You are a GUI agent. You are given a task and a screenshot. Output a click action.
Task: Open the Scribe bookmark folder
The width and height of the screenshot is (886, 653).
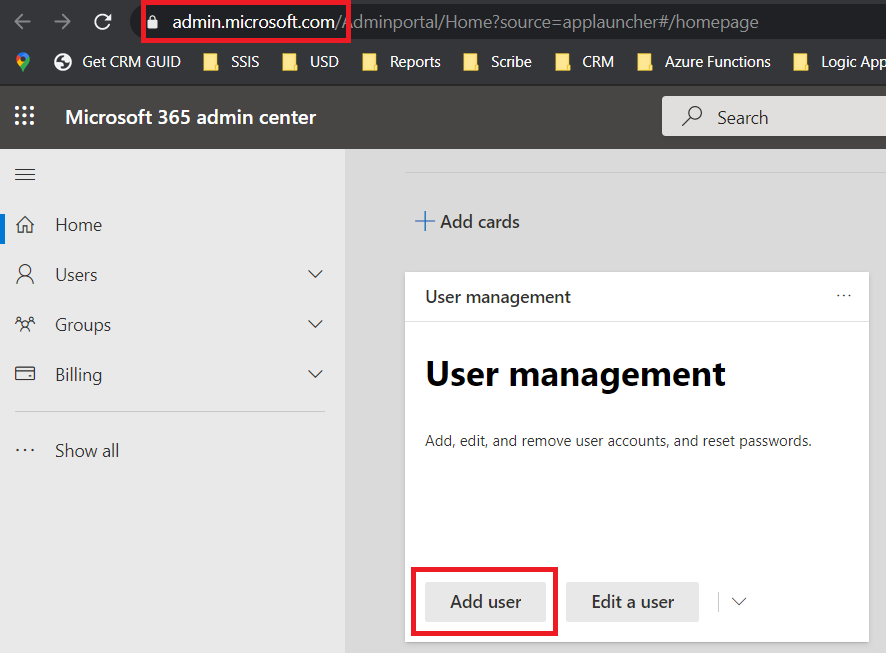[x=497, y=62]
